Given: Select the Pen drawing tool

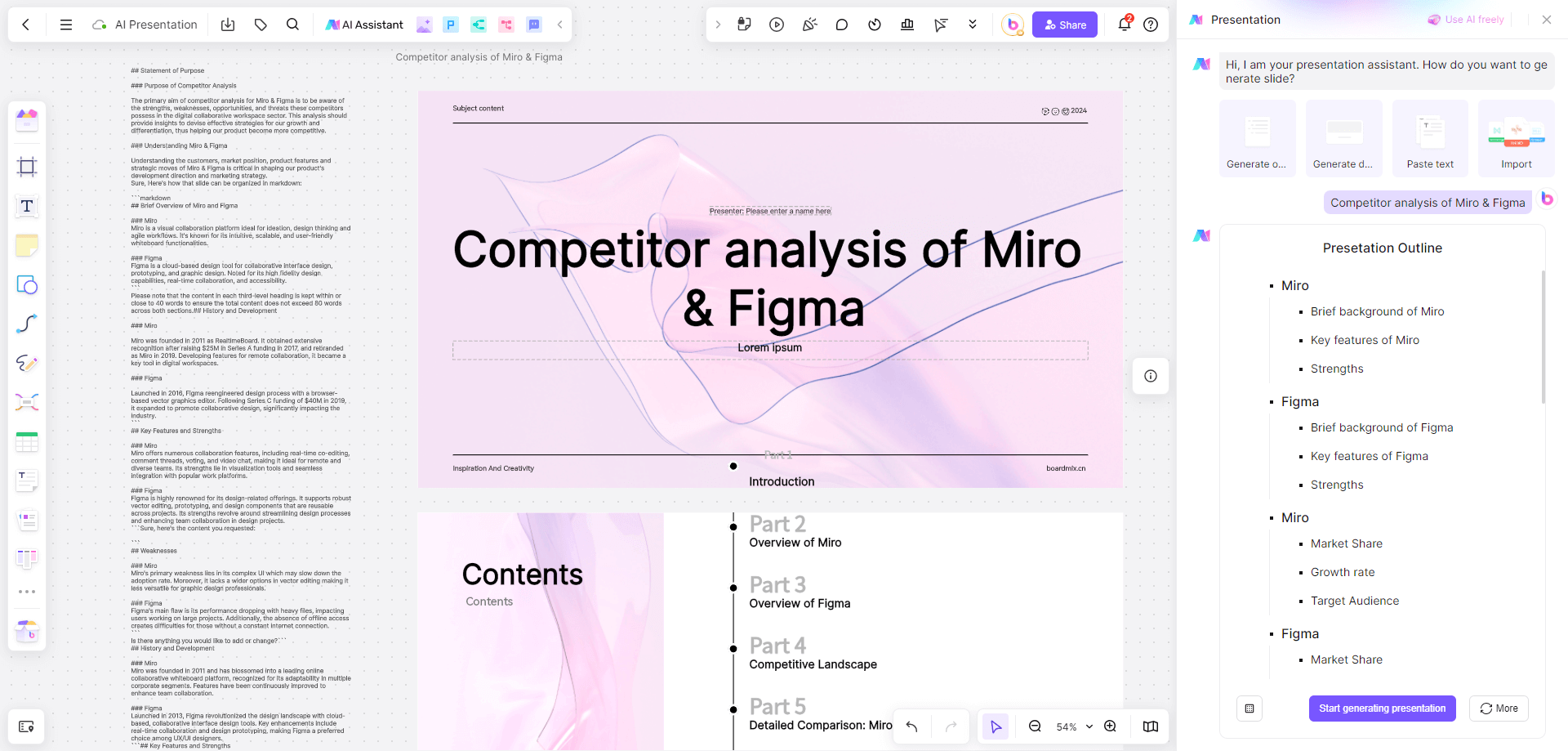Looking at the screenshot, I should tap(27, 363).
